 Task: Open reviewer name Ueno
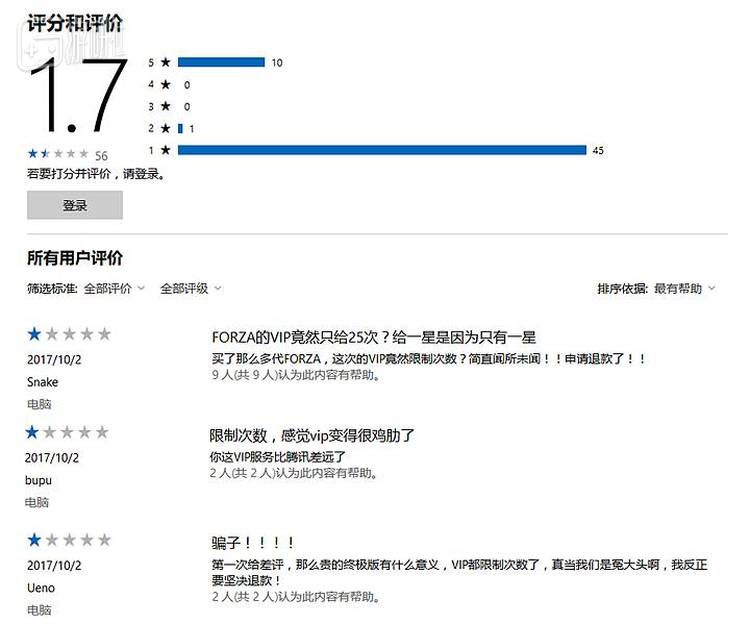(x=41, y=588)
